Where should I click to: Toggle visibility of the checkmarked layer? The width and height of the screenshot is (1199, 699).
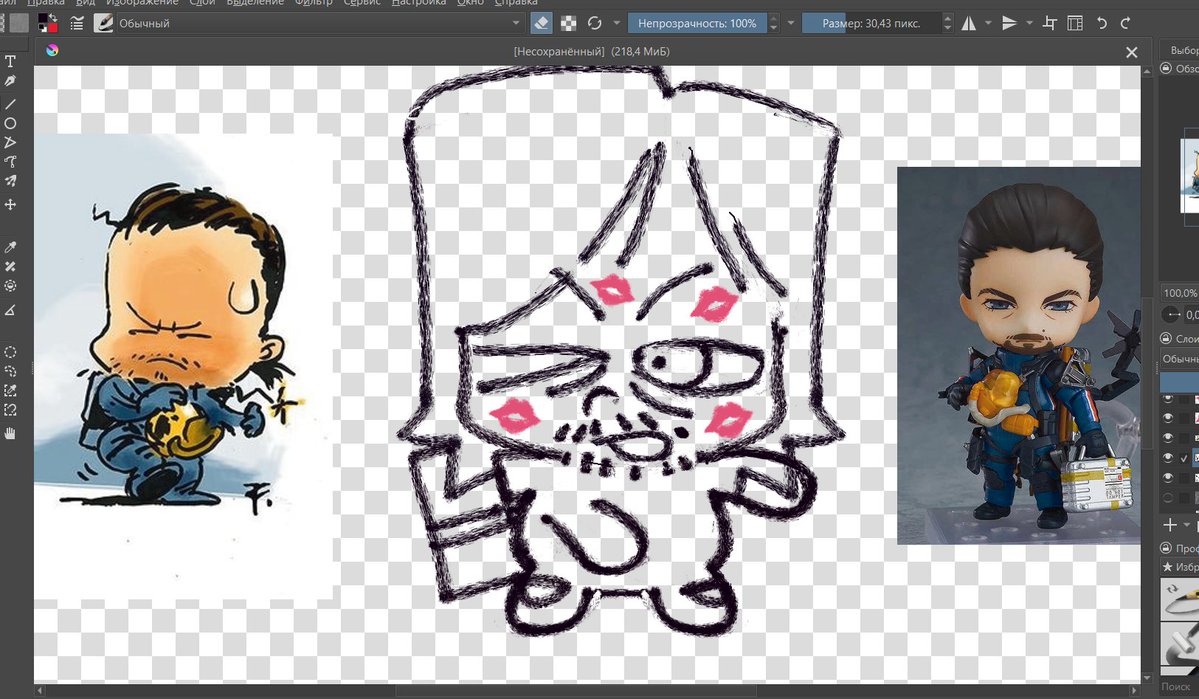1168,457
